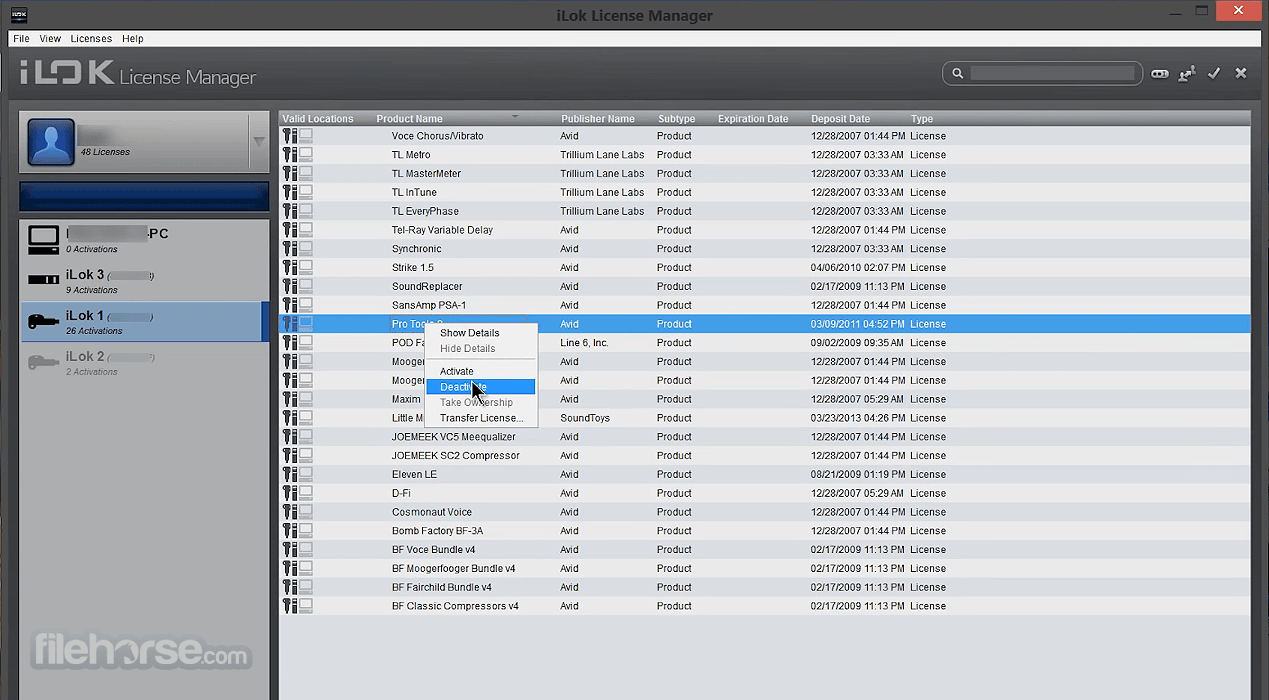The width and height of the screenshot is (1269, 700).
Task: Click the user account avatar icon
Action: (51, 142)
